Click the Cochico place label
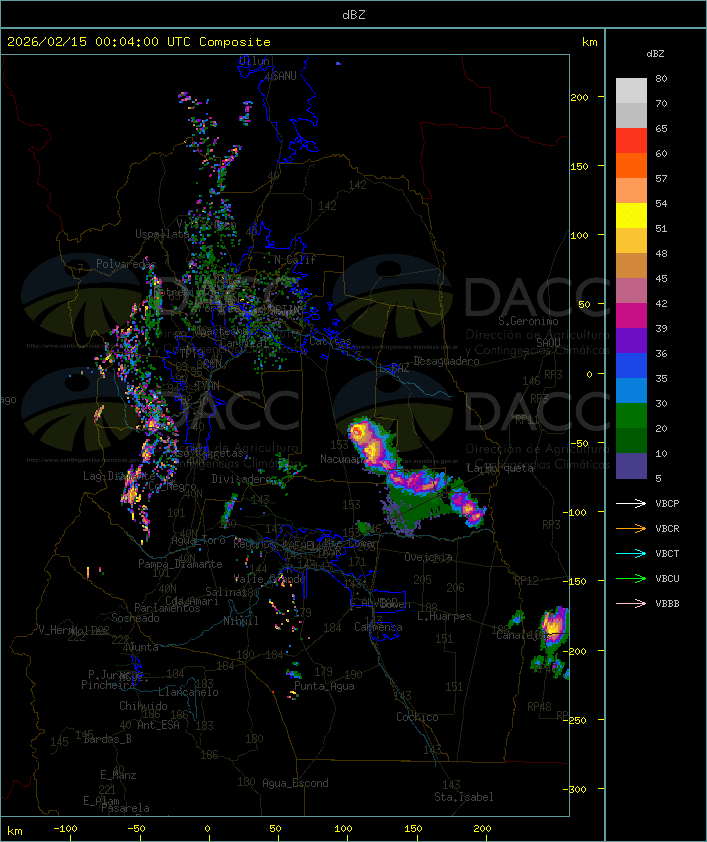The width and height of the screenshot is (707, 842). point(417,717)
